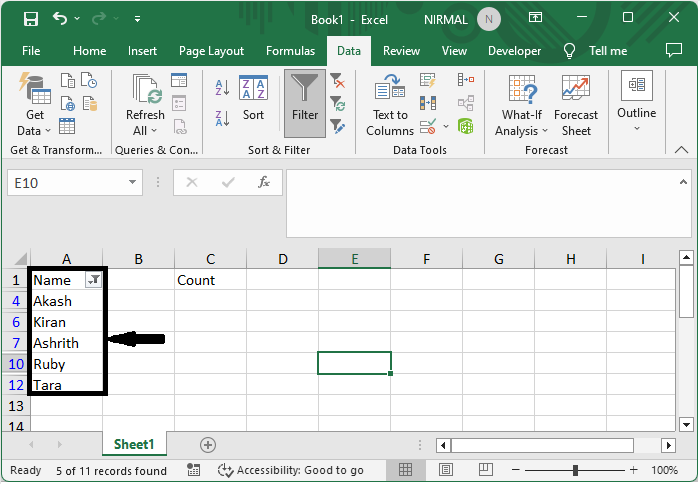
Task: Zoom in with plus button
Action: [633, 470]
